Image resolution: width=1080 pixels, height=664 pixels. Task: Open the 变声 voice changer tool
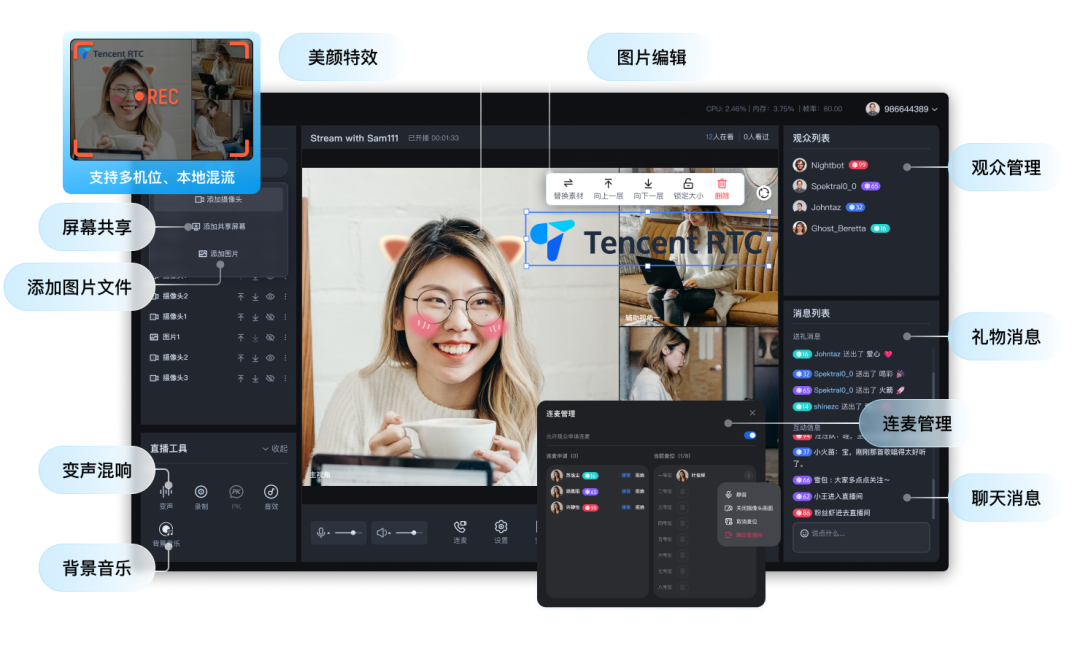pyautogui.click(x=166, y=495)
